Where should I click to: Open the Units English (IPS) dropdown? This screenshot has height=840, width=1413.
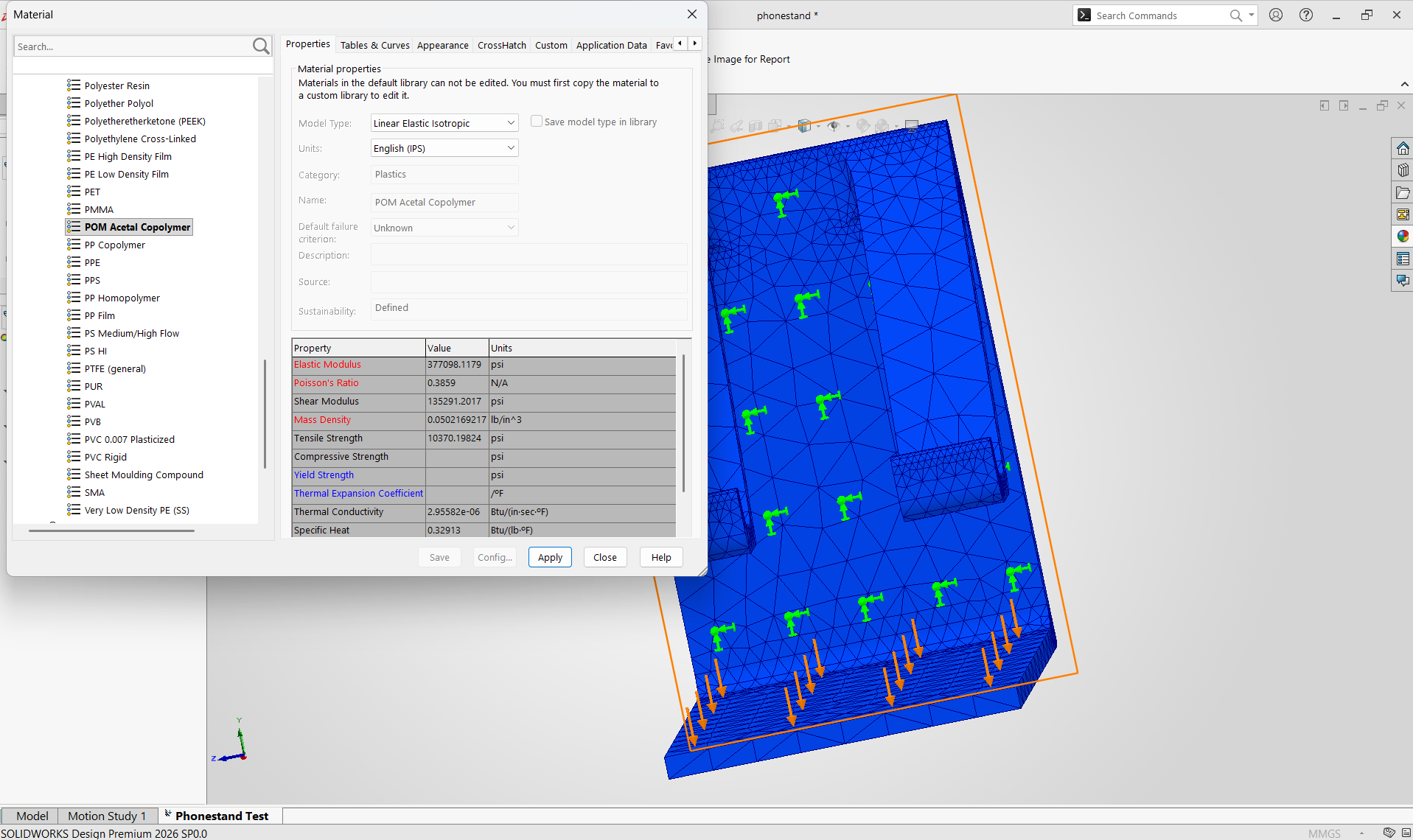444,148
